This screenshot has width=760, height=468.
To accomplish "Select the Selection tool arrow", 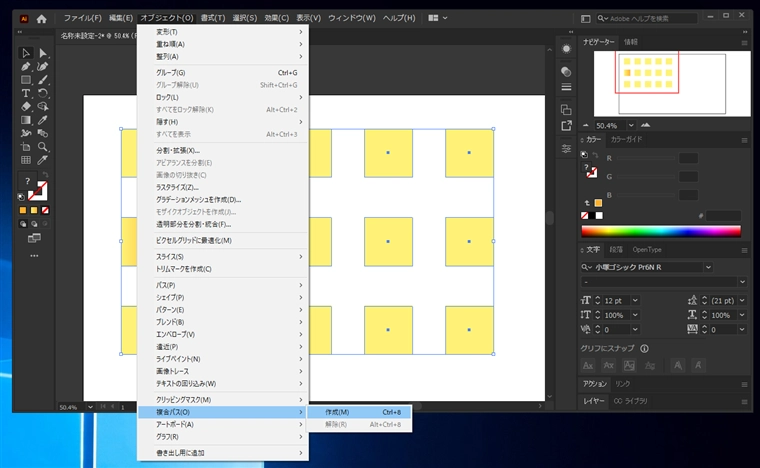I will pyautogui.click(x=26, y=53).
